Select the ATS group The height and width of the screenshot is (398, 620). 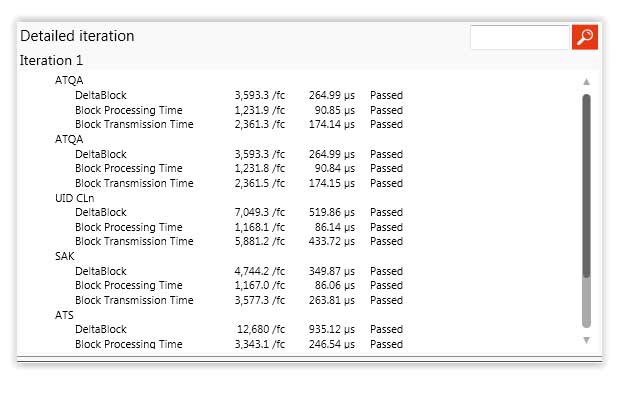64,315
